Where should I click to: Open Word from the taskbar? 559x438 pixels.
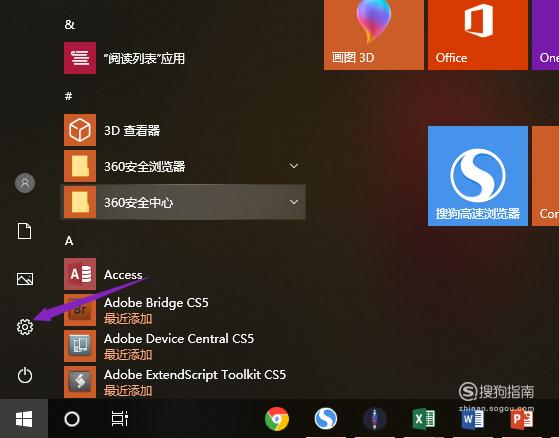pos(472,419)
